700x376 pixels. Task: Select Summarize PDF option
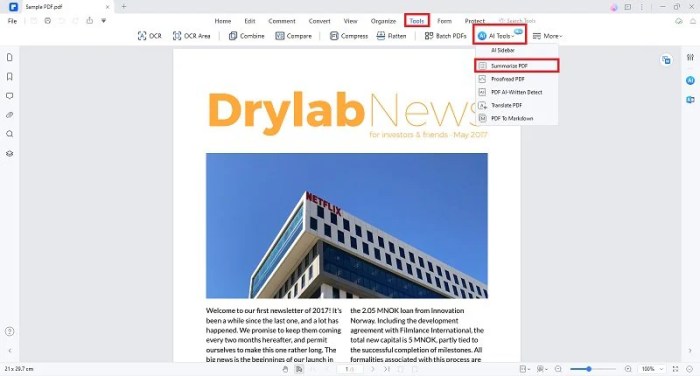tap(517, 66)
